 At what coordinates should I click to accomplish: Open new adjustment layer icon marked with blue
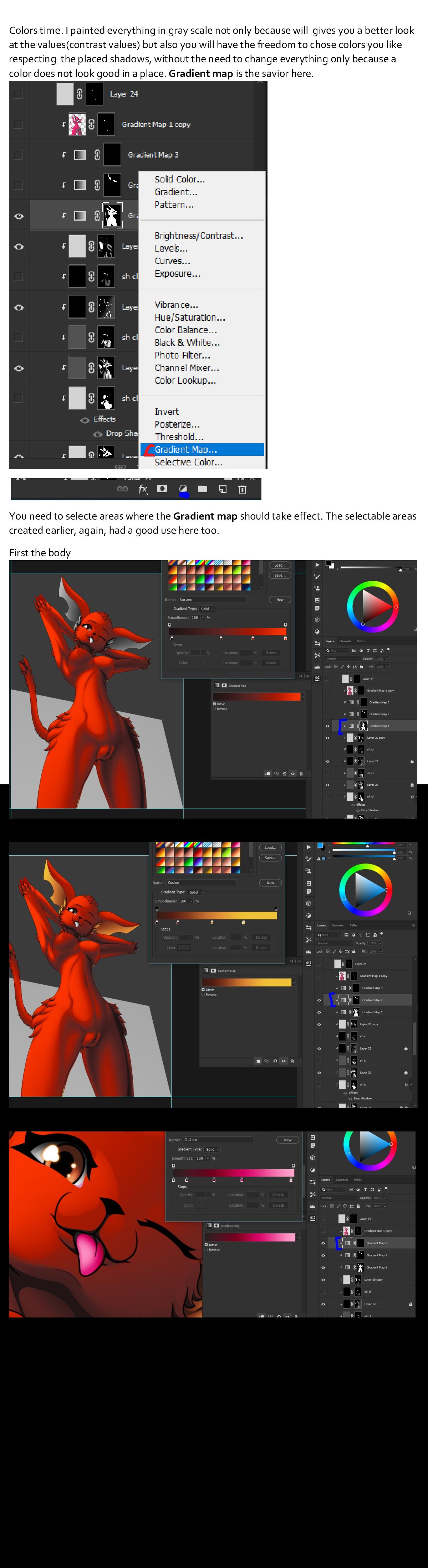pyautogui.click(x=183, y=489)
